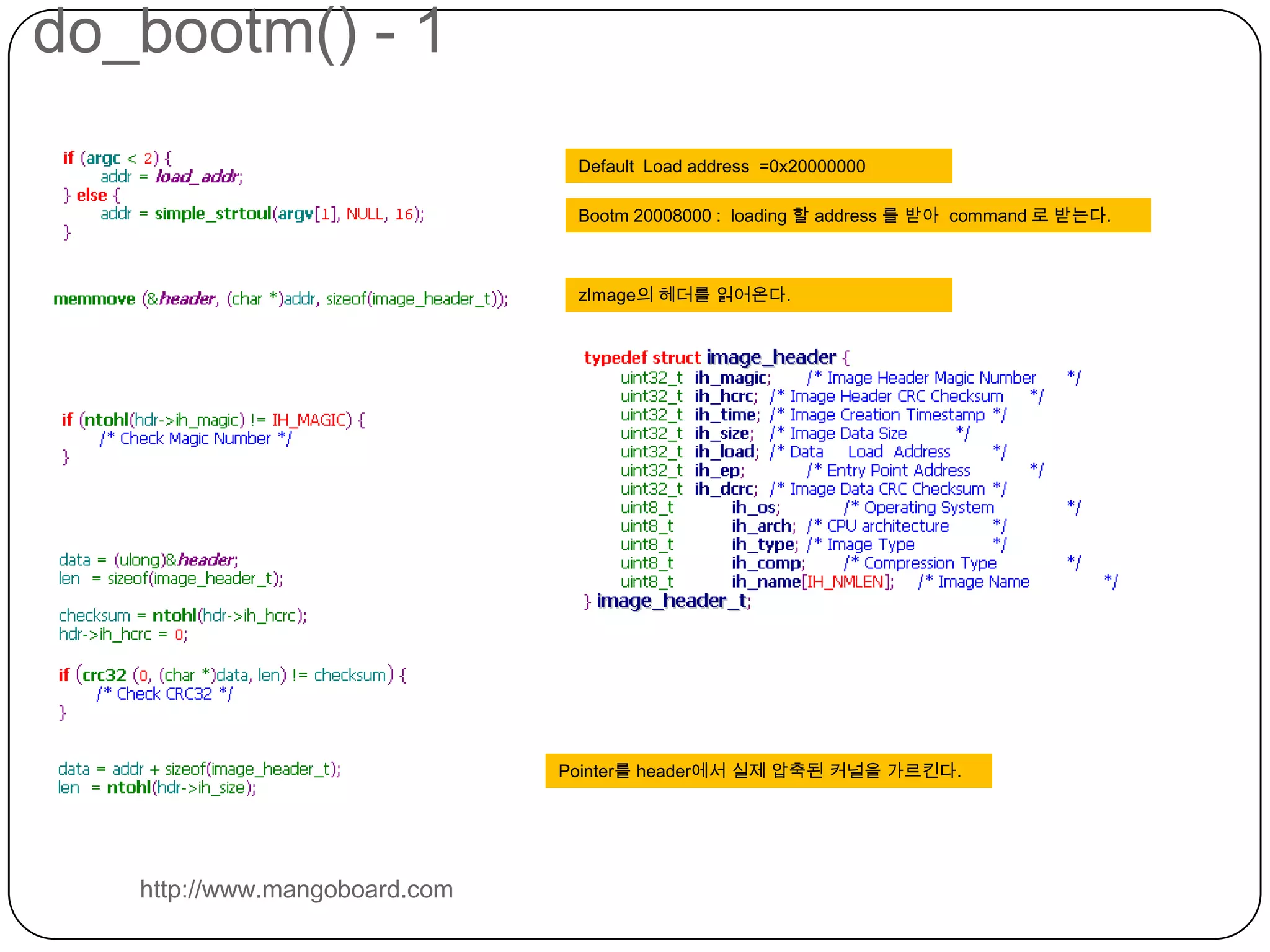The height and width of the screenshot is (952, 1270).
Task: Click the struct field "ih_type;"
Action: coord(765,545)
